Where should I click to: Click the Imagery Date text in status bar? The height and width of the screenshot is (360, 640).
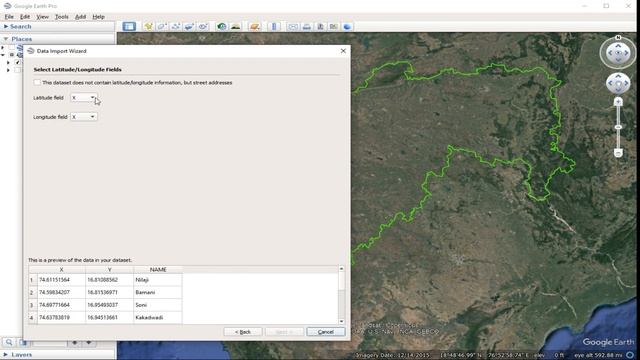click(392, 355)
